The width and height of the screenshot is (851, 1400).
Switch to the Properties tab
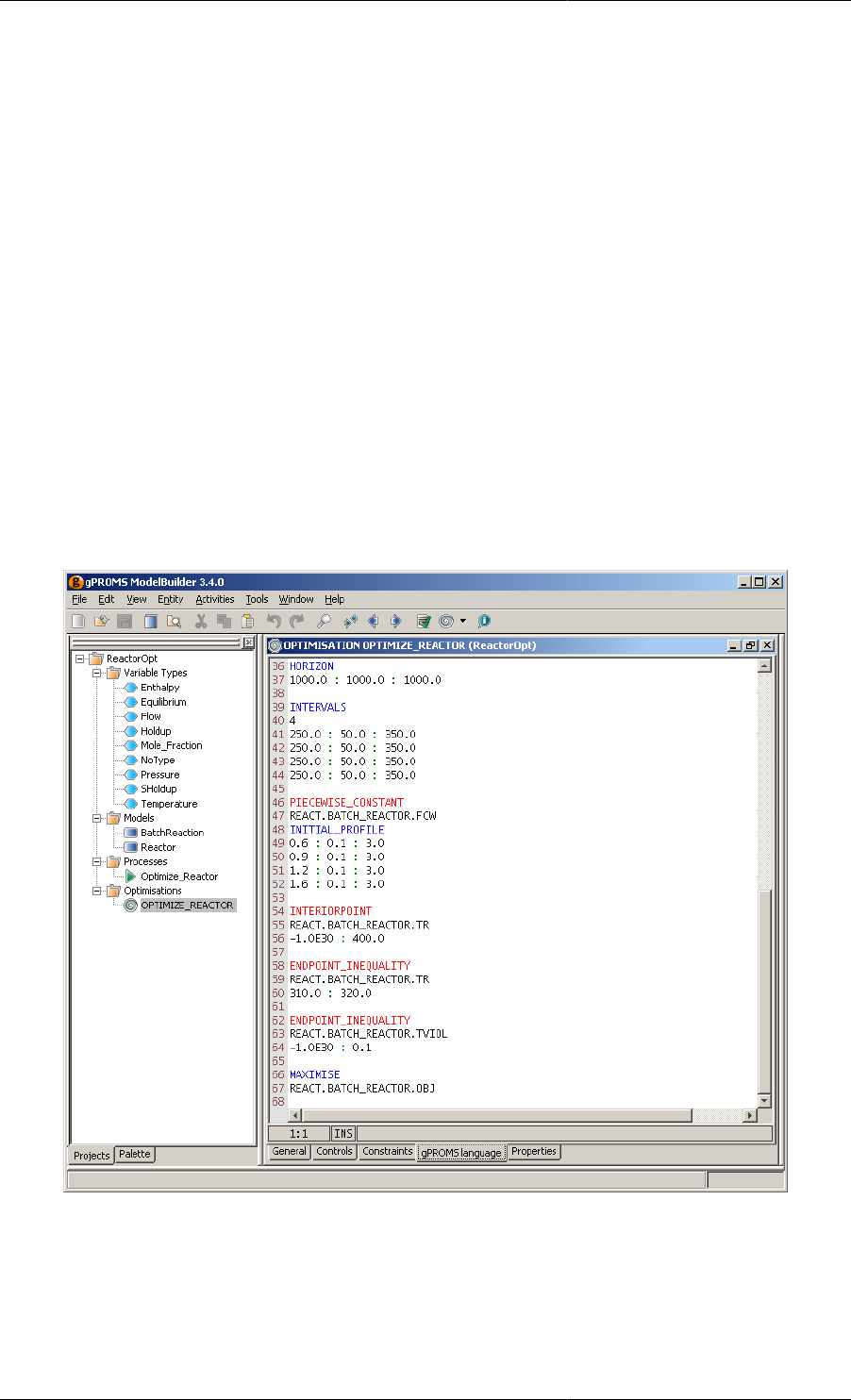pos(534,1151)
